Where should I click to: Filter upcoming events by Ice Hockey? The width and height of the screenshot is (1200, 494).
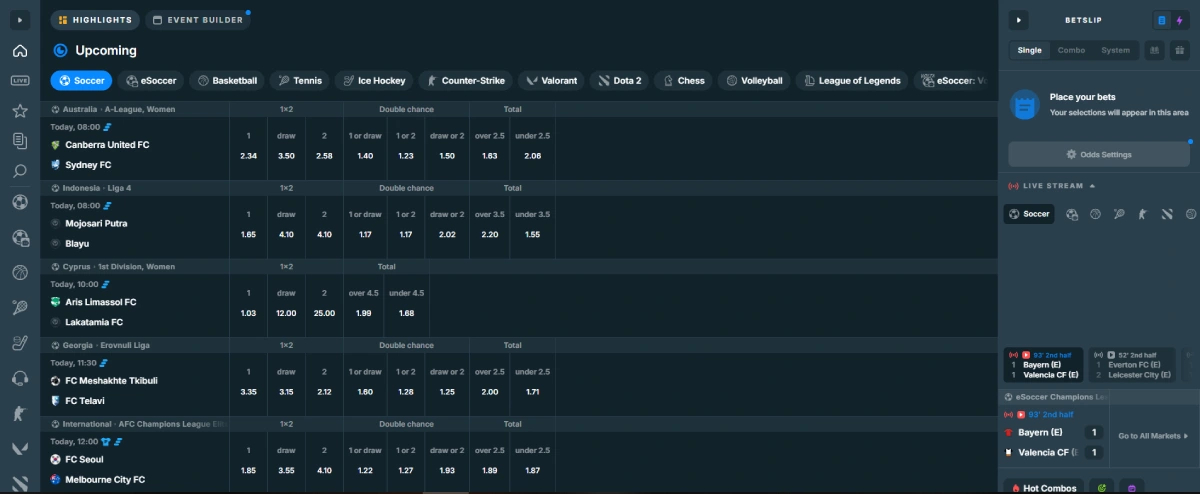pos(373,81)
